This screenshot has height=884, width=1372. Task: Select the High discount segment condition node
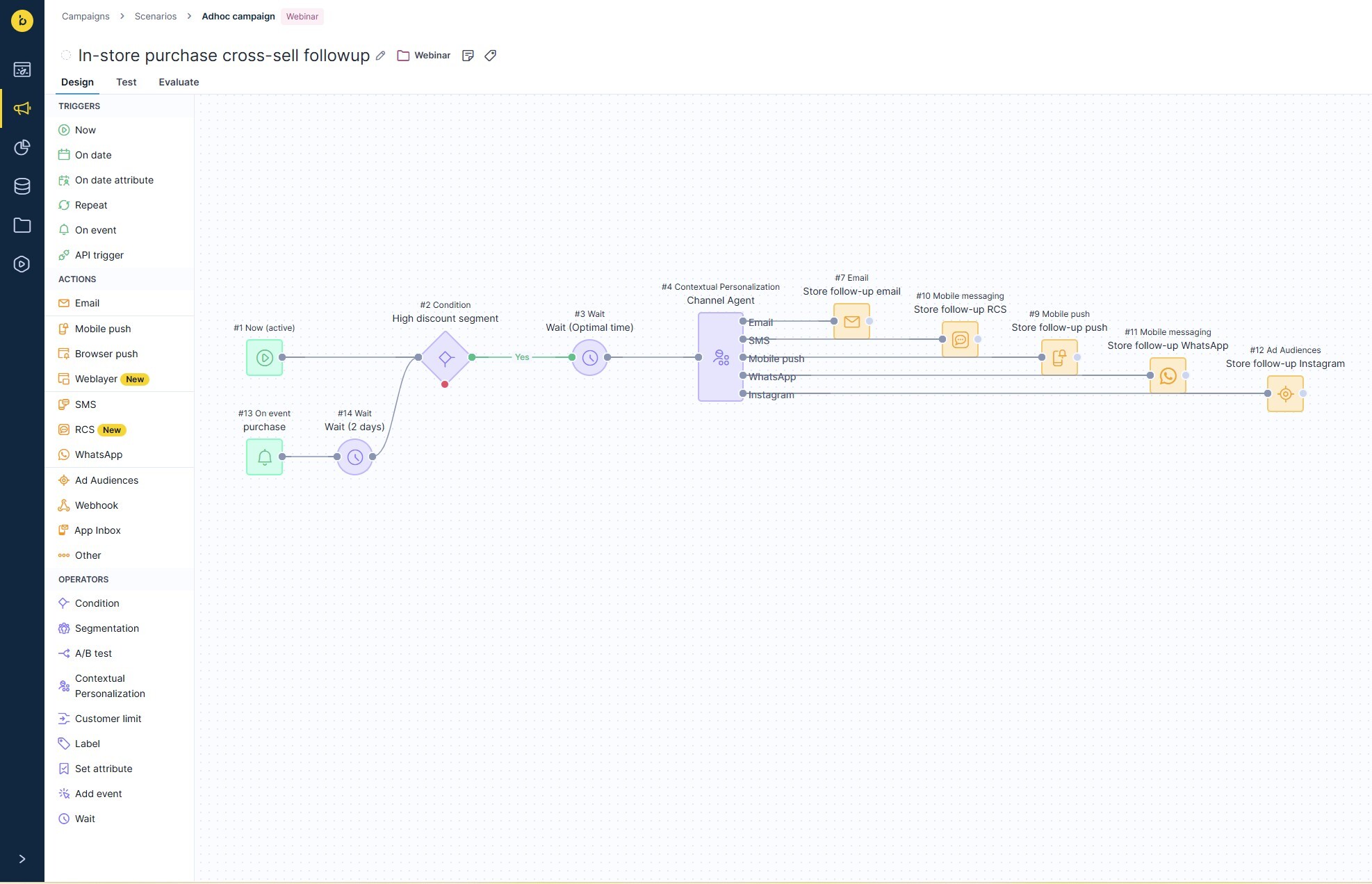[446, 358]
